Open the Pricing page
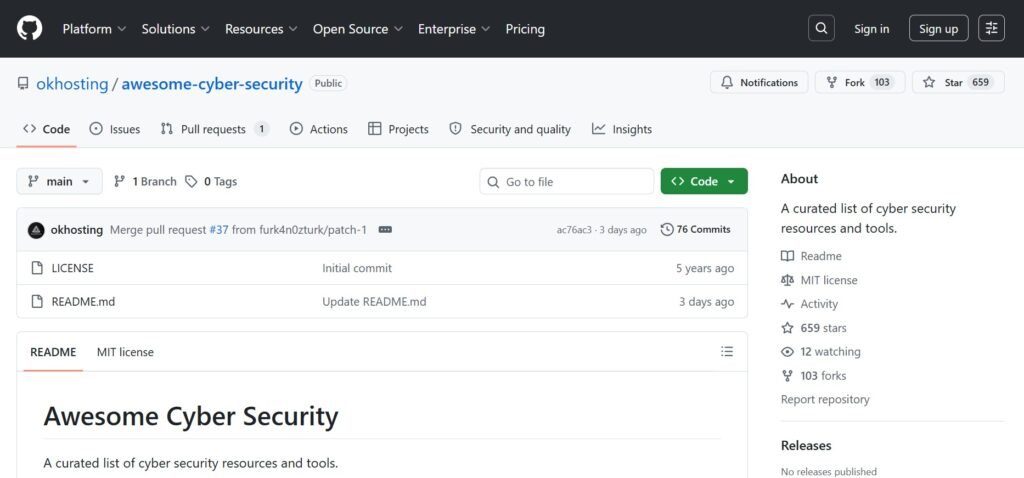The width and height of the screenshot is (1024, 478). pyautogui.click(x=525, y=29)
